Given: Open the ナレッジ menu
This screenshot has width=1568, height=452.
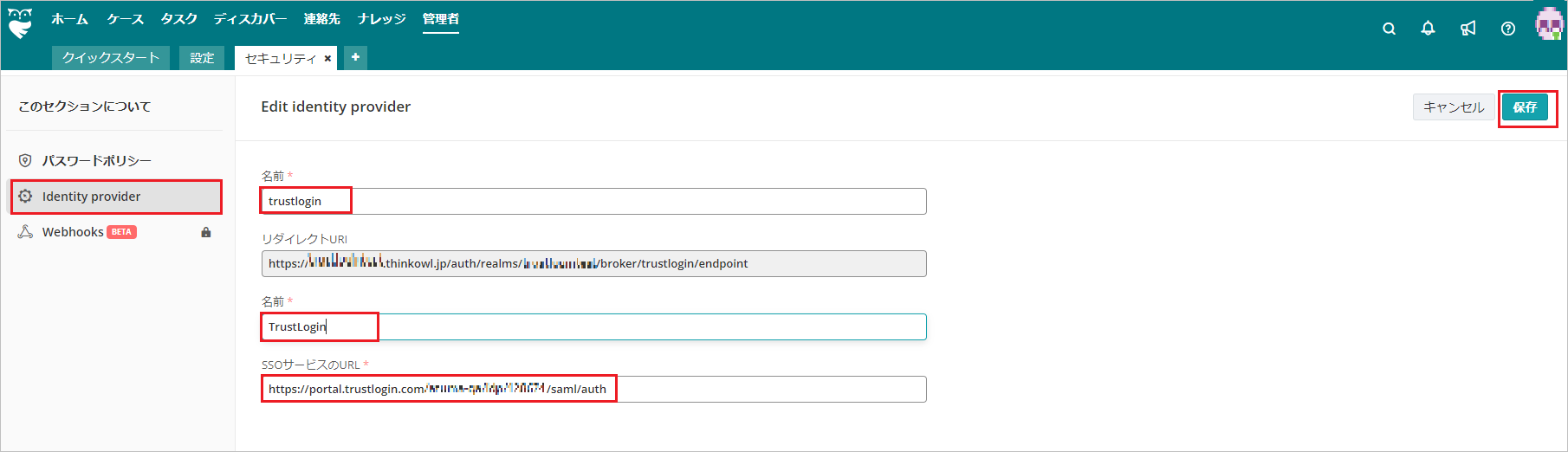Looking at the screenshot, I should [x=381, y=19].
